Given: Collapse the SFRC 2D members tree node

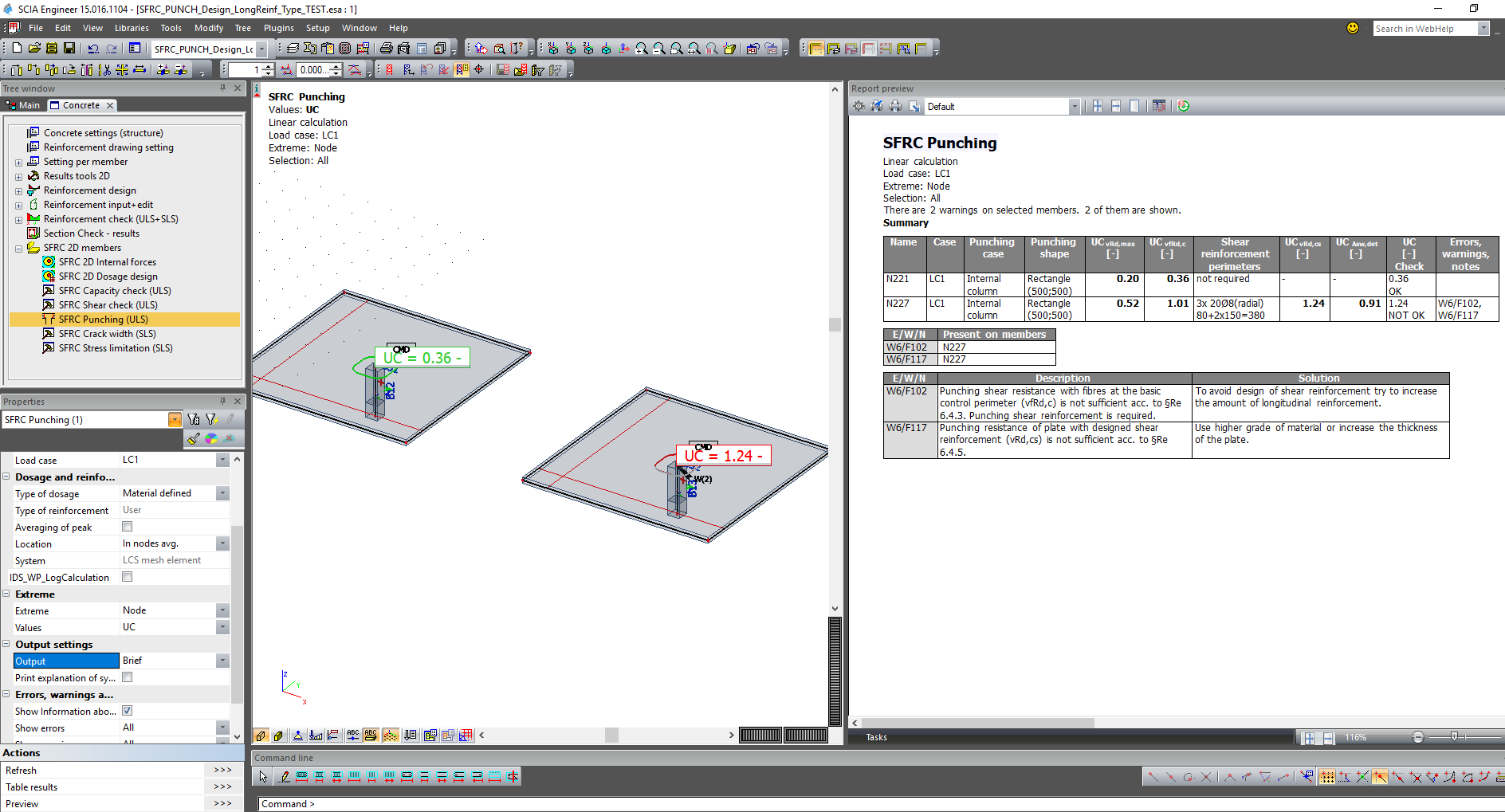Looking at the screenshot, I should coord(18,249).
